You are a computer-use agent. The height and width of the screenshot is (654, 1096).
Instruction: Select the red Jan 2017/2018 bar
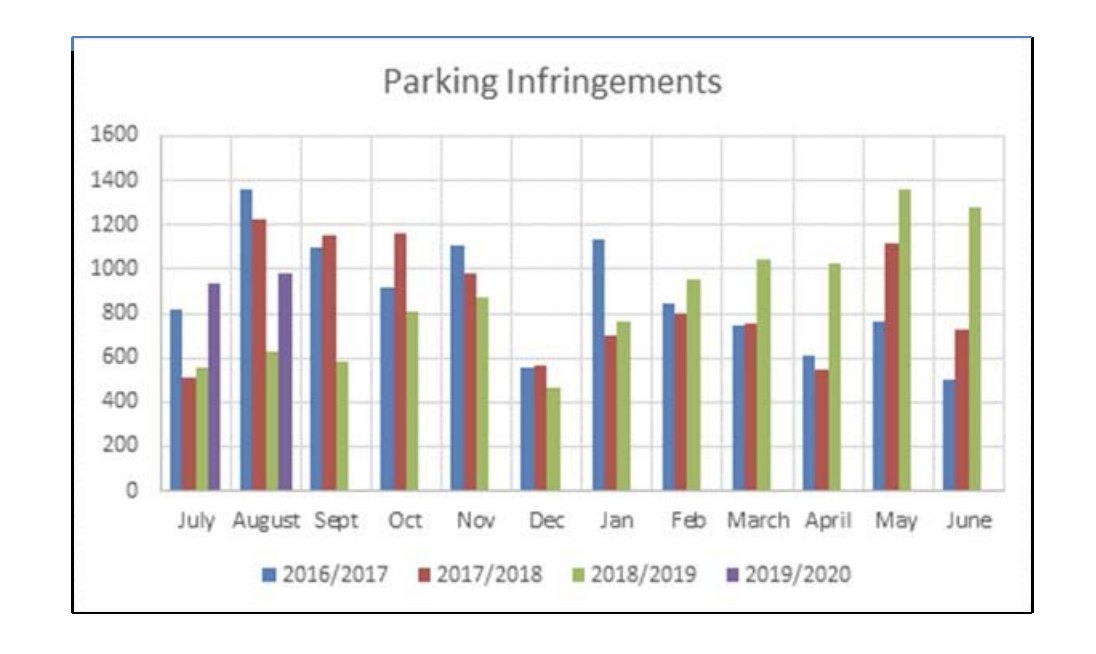pos(611,413)
